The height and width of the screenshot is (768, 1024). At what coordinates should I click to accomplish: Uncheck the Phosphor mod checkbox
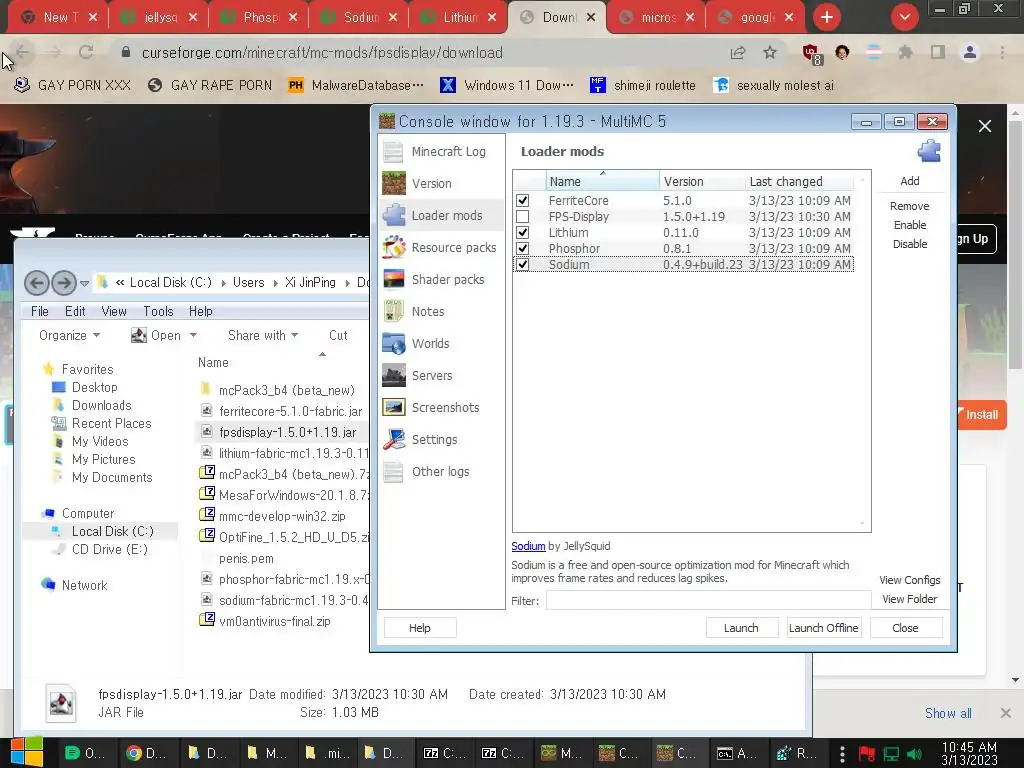tap(522, 248)
